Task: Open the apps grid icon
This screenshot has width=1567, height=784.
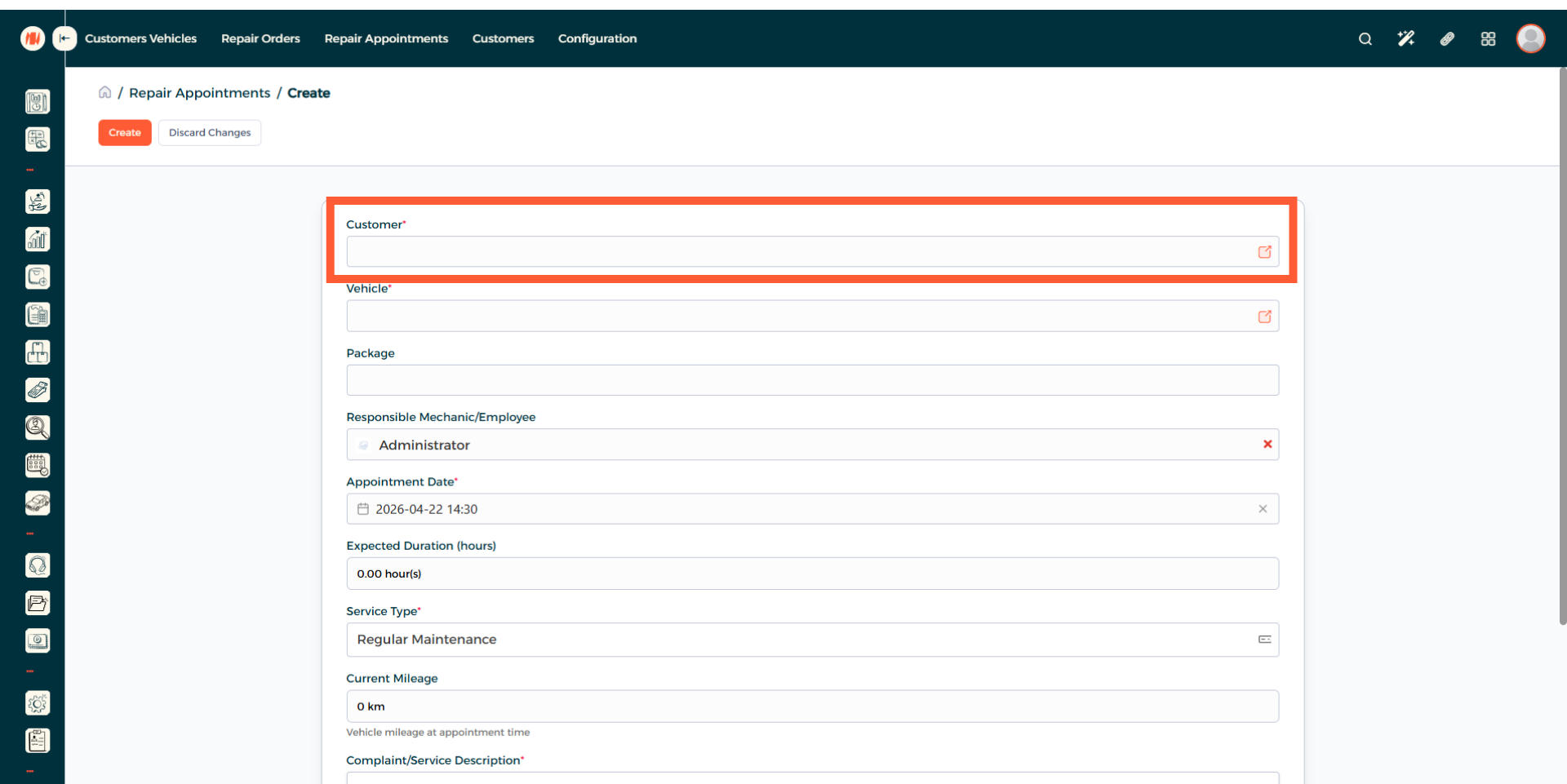Action: coord(1488,39)
